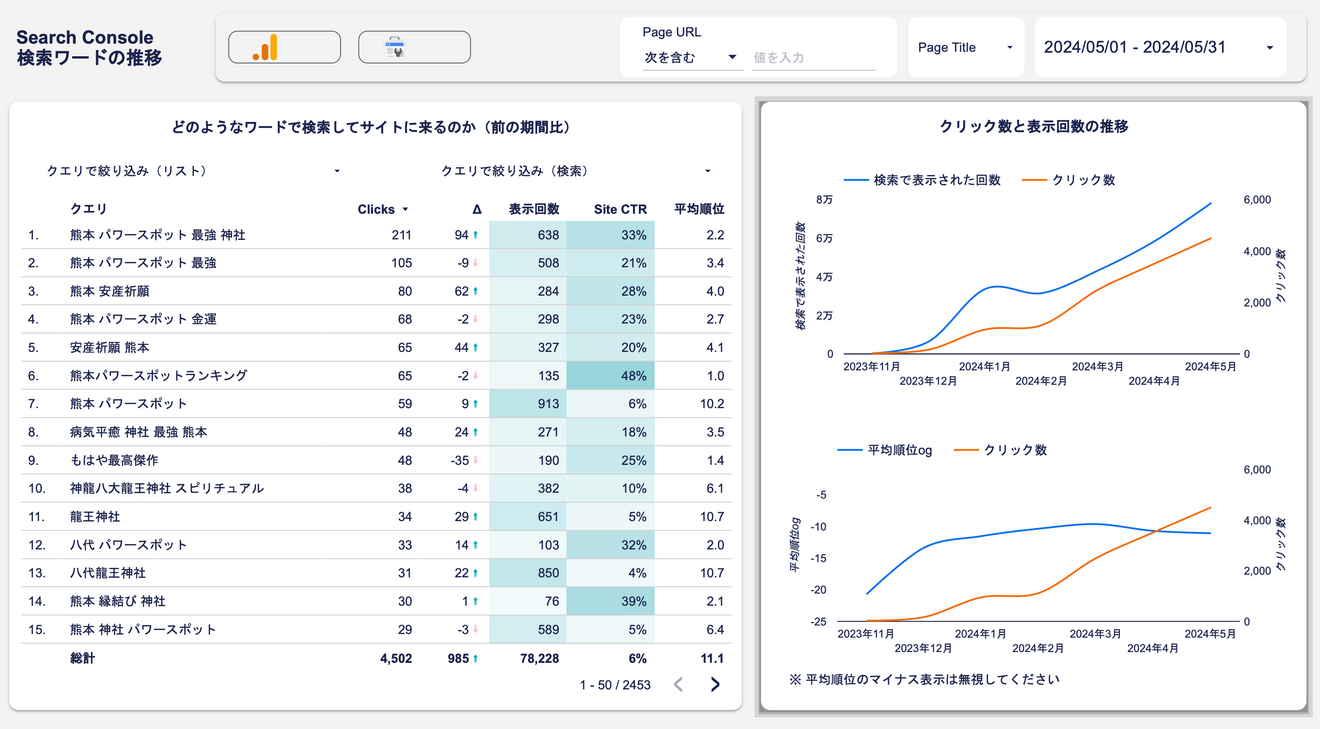Go to previous page of query table
Viewport: 1320px width, 729px height.
click(x=679, y=685)
